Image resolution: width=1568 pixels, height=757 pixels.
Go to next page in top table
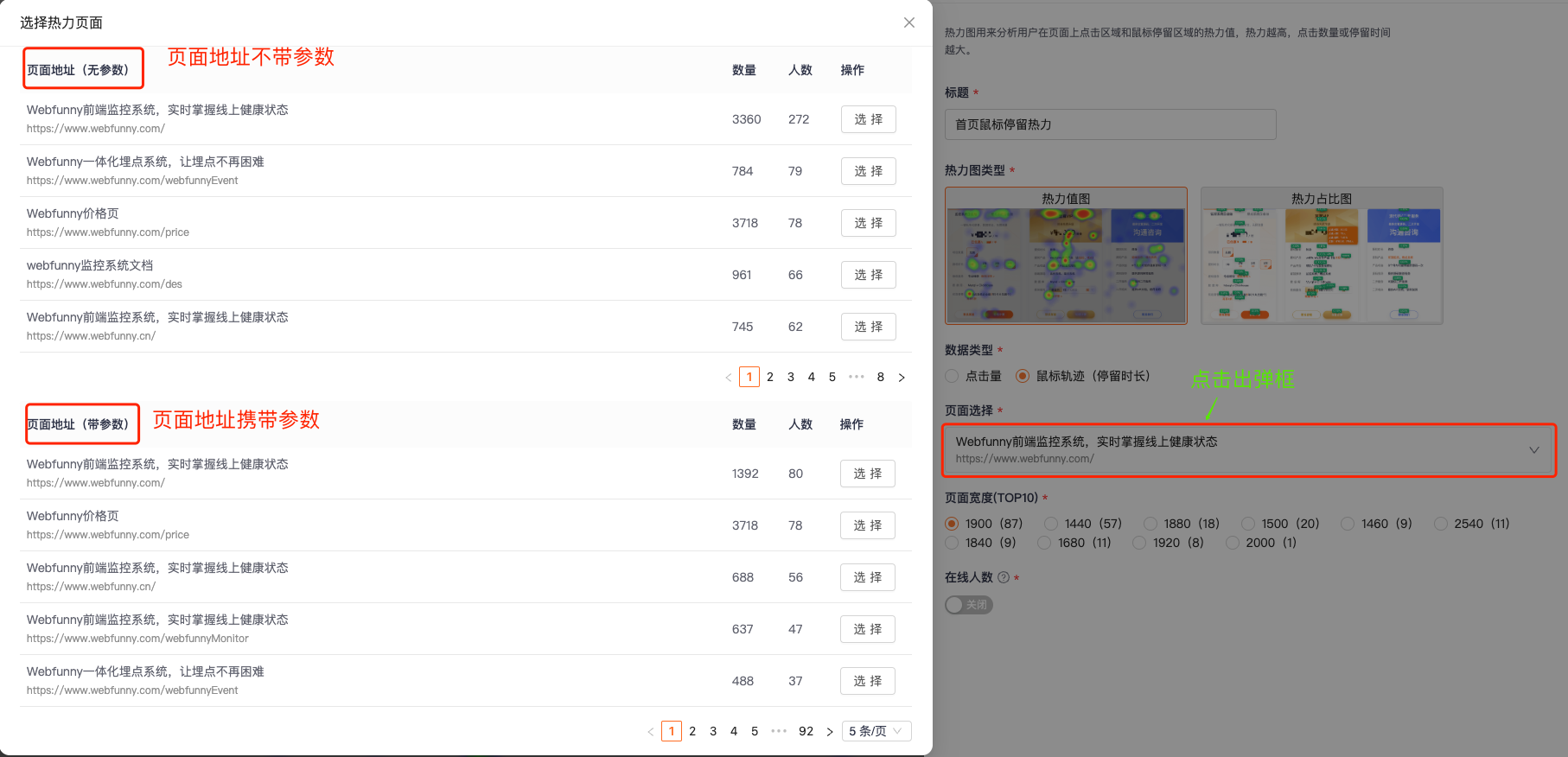(x=902, y=378)
